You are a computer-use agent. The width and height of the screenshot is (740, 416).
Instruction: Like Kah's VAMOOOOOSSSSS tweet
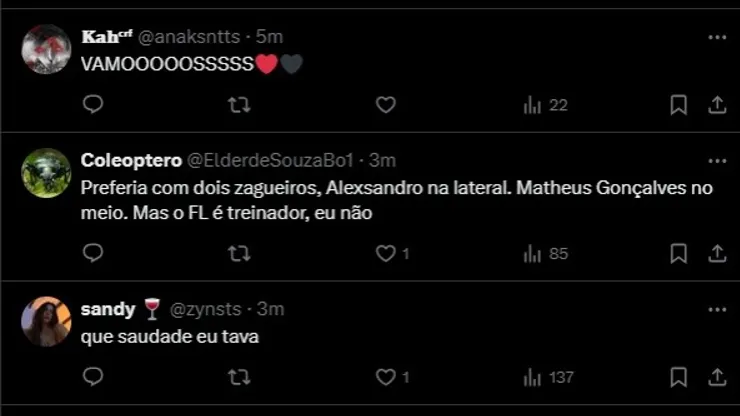coord(386,105)
